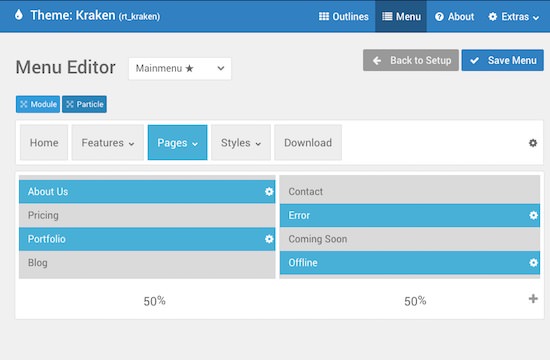Viewport: 550px width, 360px height.
Task: Open the About tab
Action: (454, 16)
